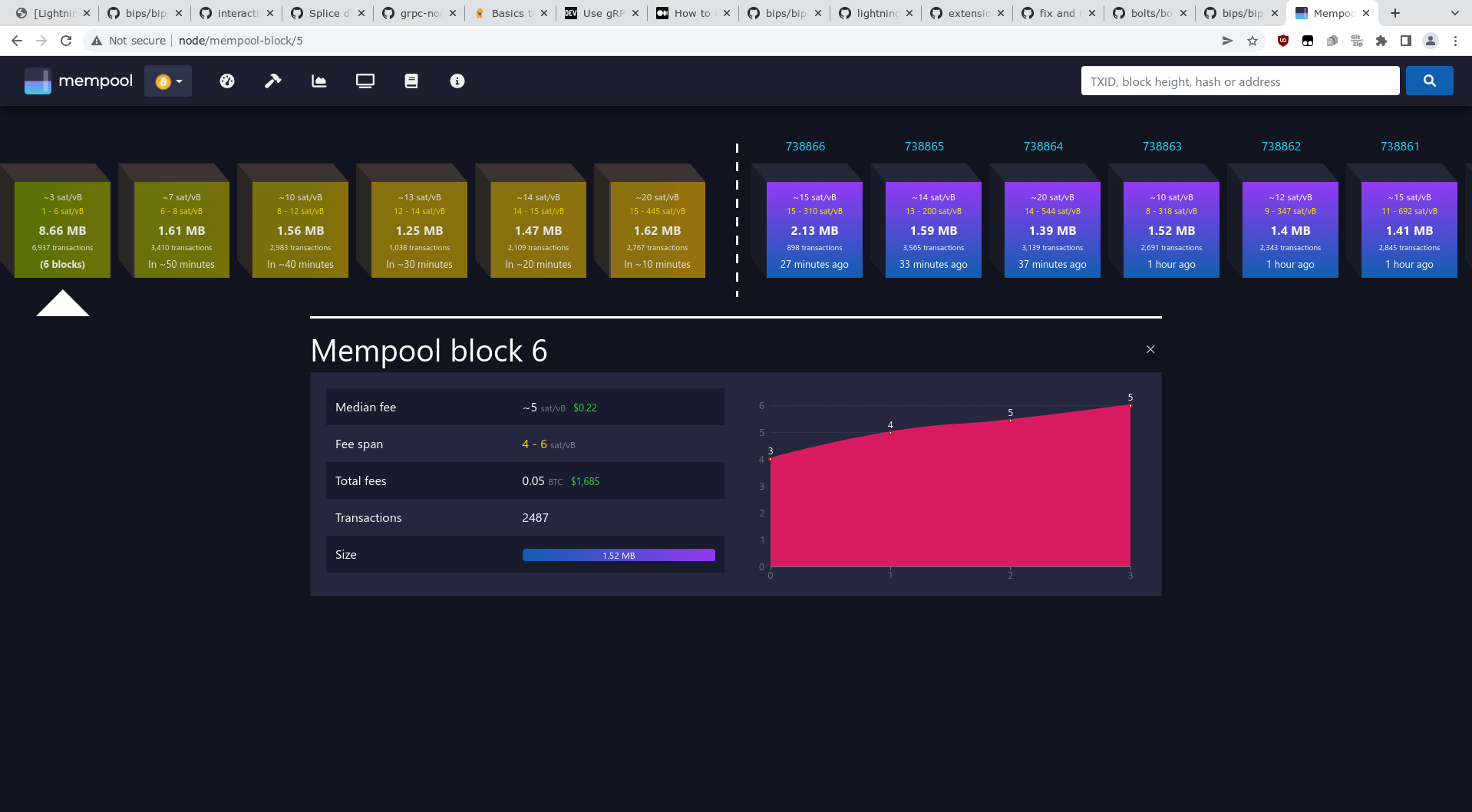
Task: Click the Median fee row value
Action: 559,408
